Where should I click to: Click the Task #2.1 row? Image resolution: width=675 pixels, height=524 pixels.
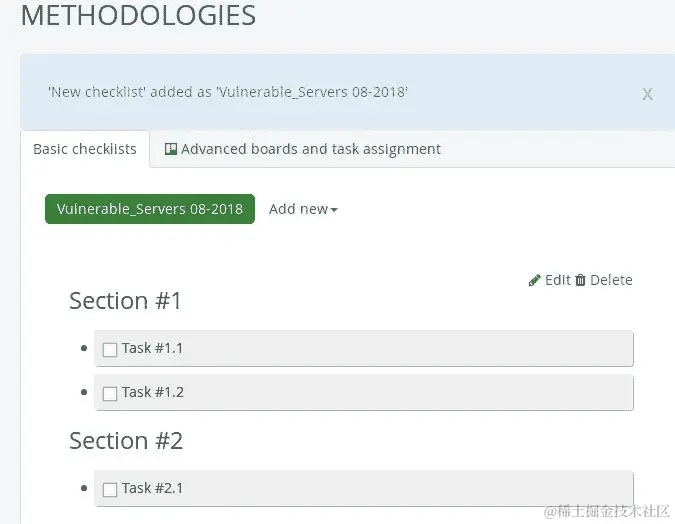click(364, 488)
